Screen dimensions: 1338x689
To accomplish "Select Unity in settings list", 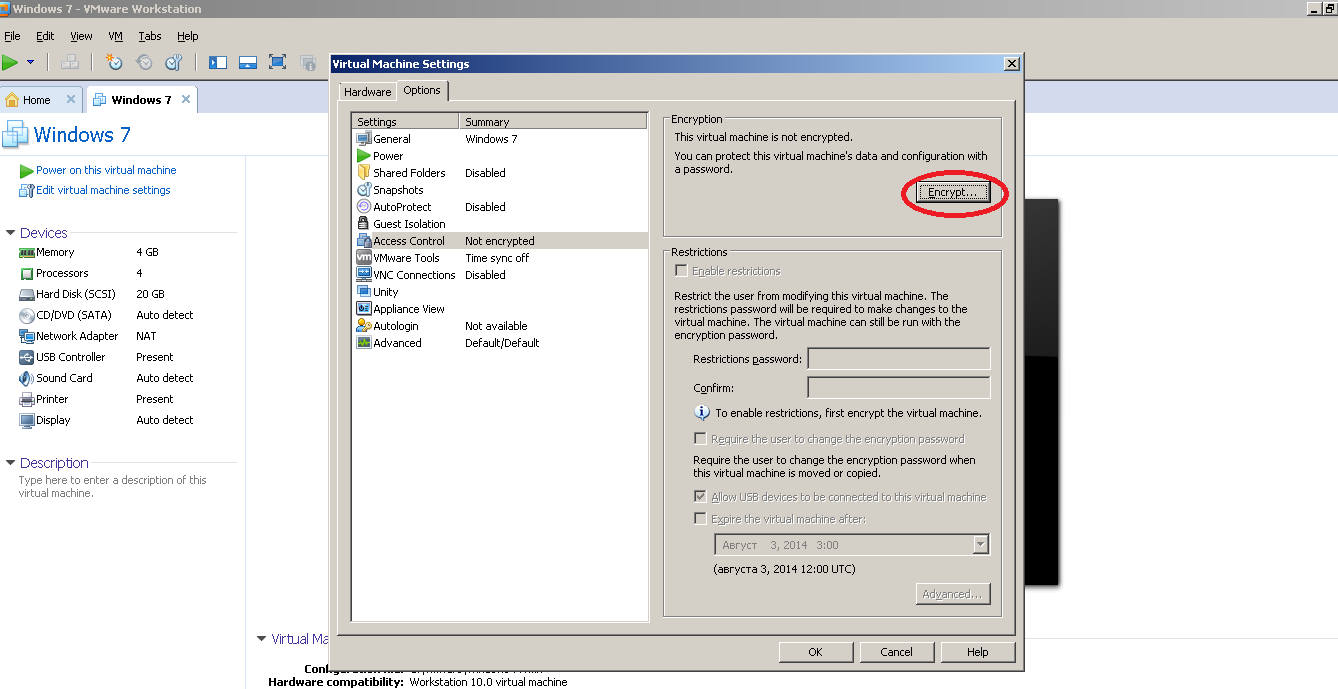I will point(501,292).
